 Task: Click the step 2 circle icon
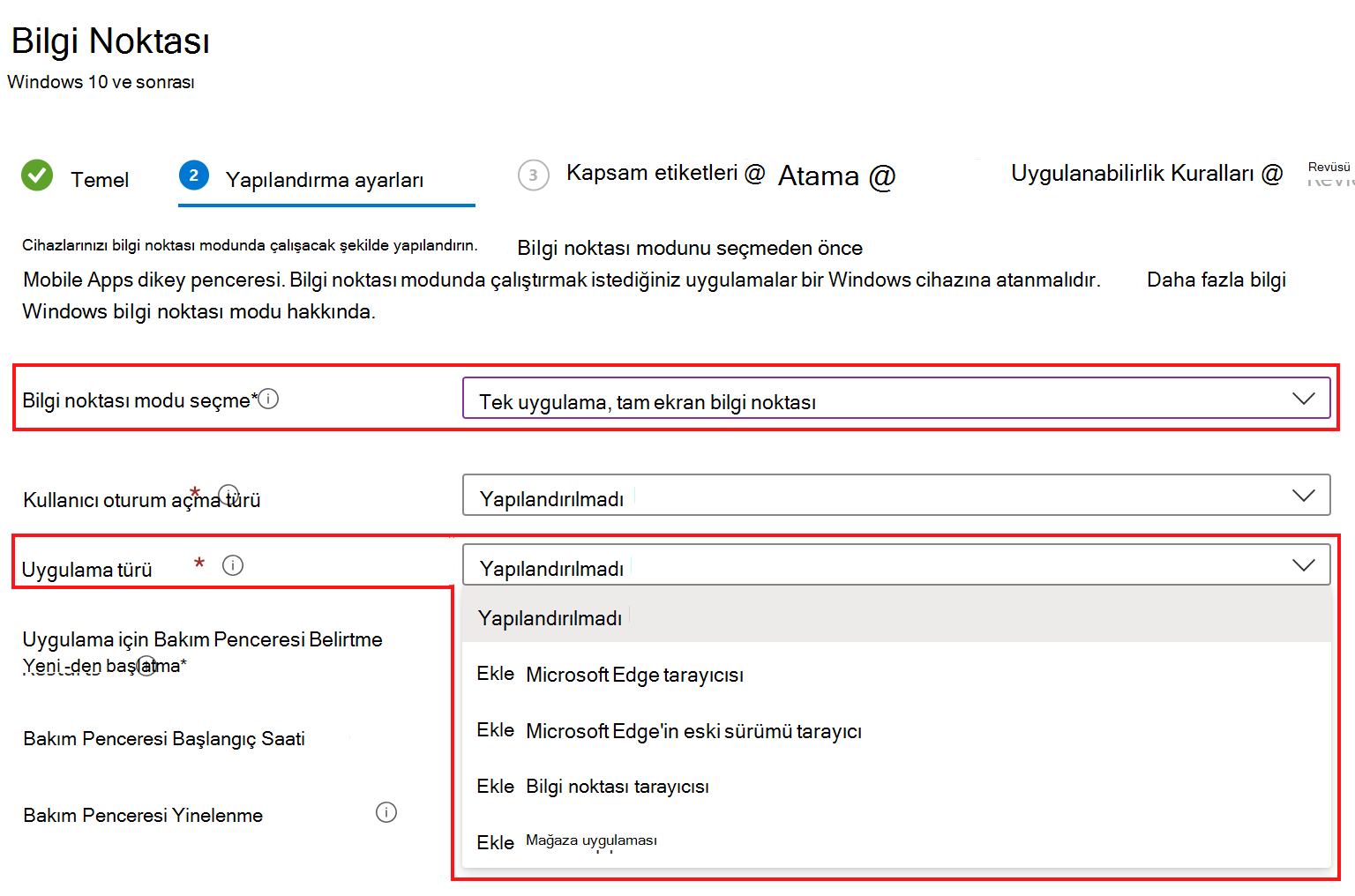point(194,175)
